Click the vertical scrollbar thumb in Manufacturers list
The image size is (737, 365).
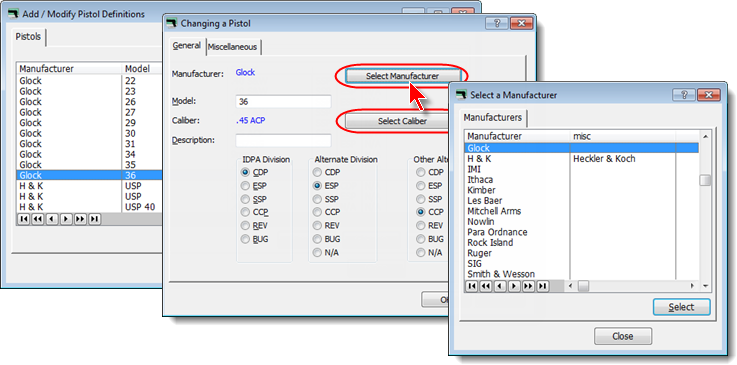click(705, 180)
